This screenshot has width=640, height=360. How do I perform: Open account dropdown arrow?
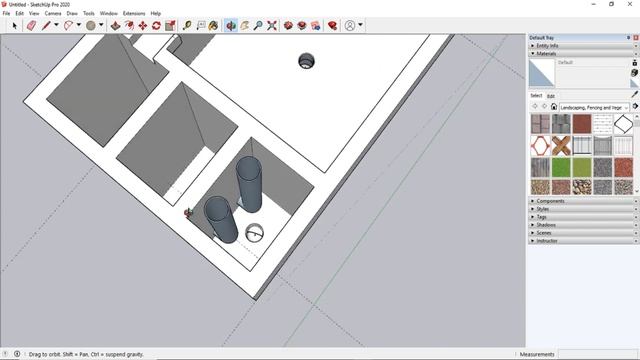(x=360, y=25)
